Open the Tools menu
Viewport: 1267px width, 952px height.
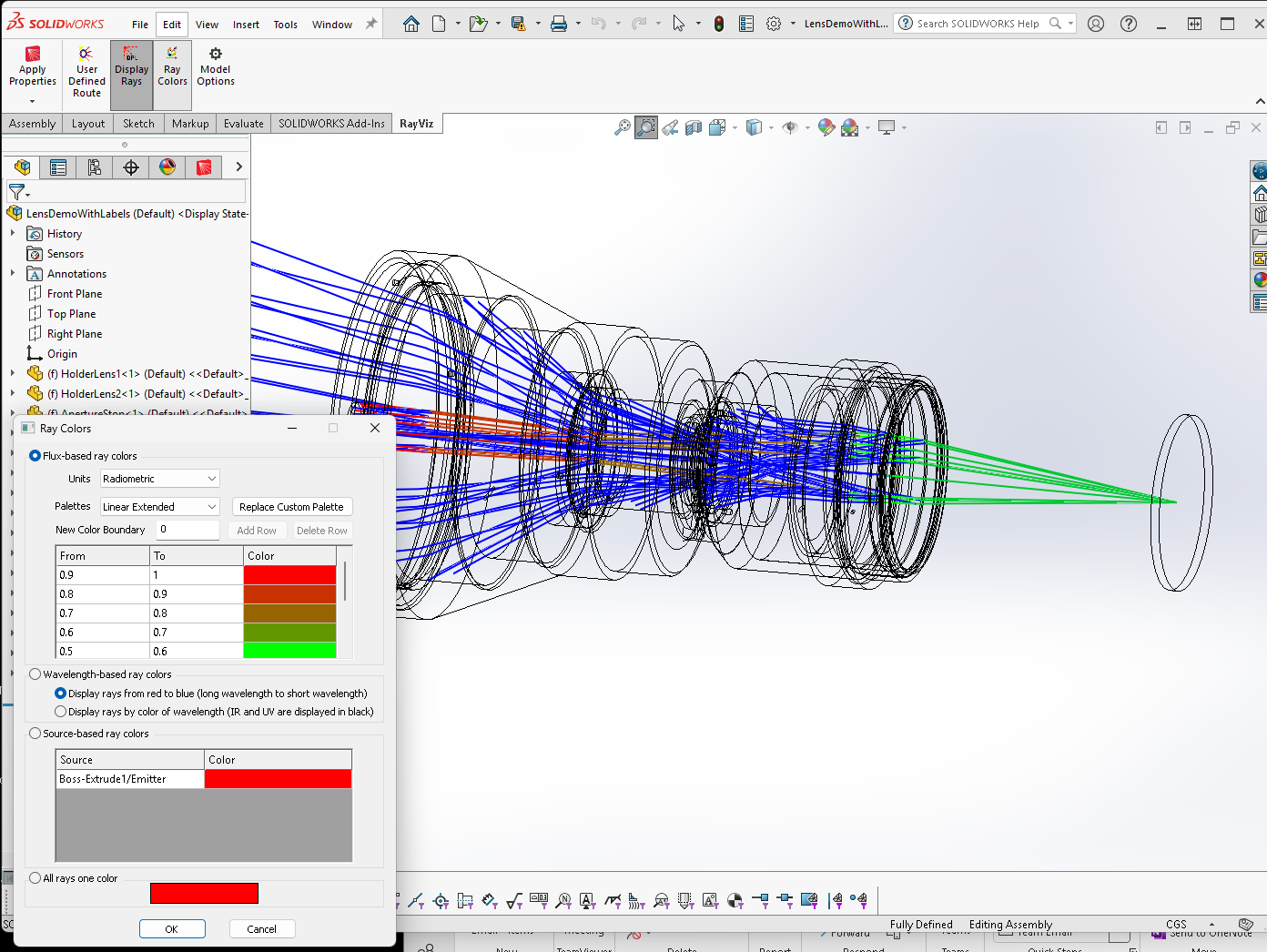(286, 25)
